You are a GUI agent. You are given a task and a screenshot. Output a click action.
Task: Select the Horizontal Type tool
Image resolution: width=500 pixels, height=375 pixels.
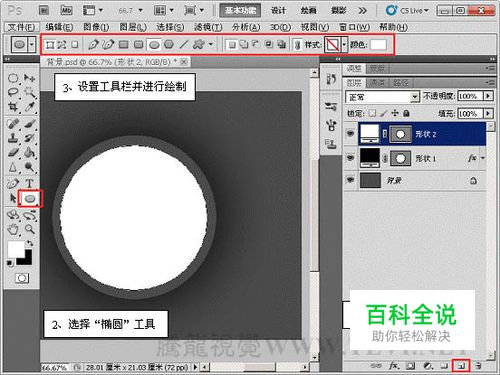29,183
